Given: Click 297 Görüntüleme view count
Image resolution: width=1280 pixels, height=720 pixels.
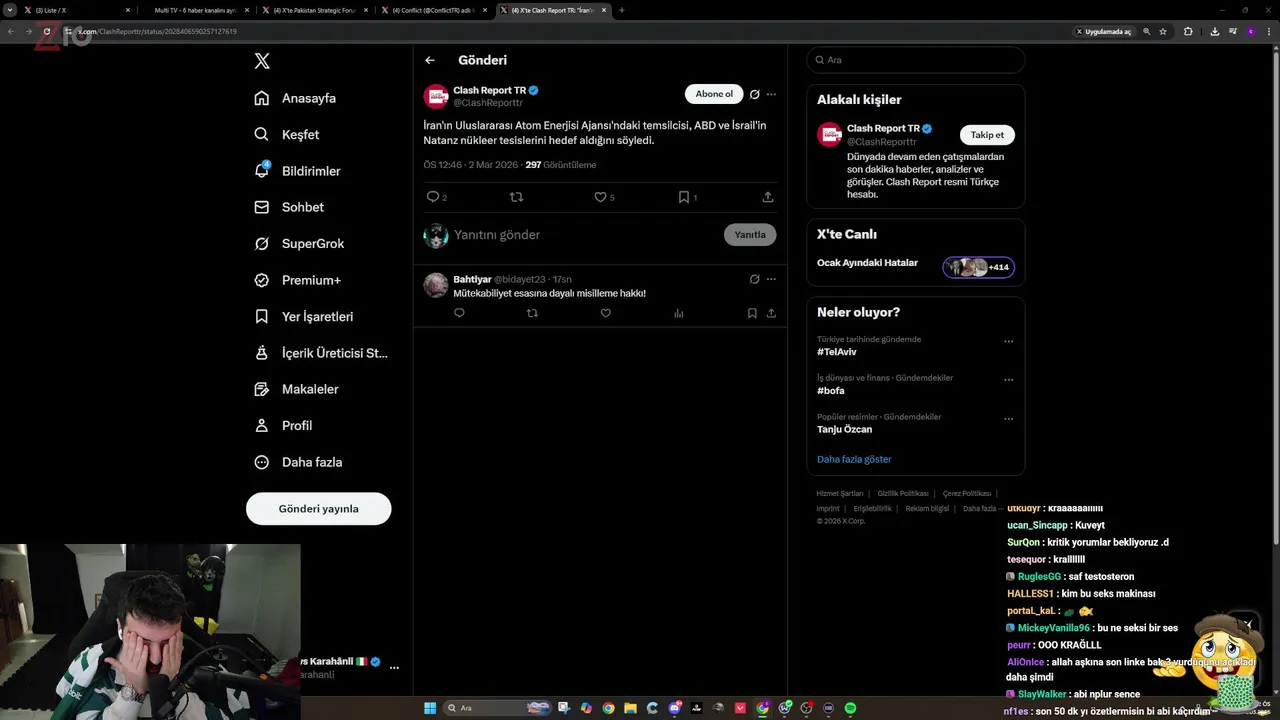Looking at the screenshot, I should (560, 165).
